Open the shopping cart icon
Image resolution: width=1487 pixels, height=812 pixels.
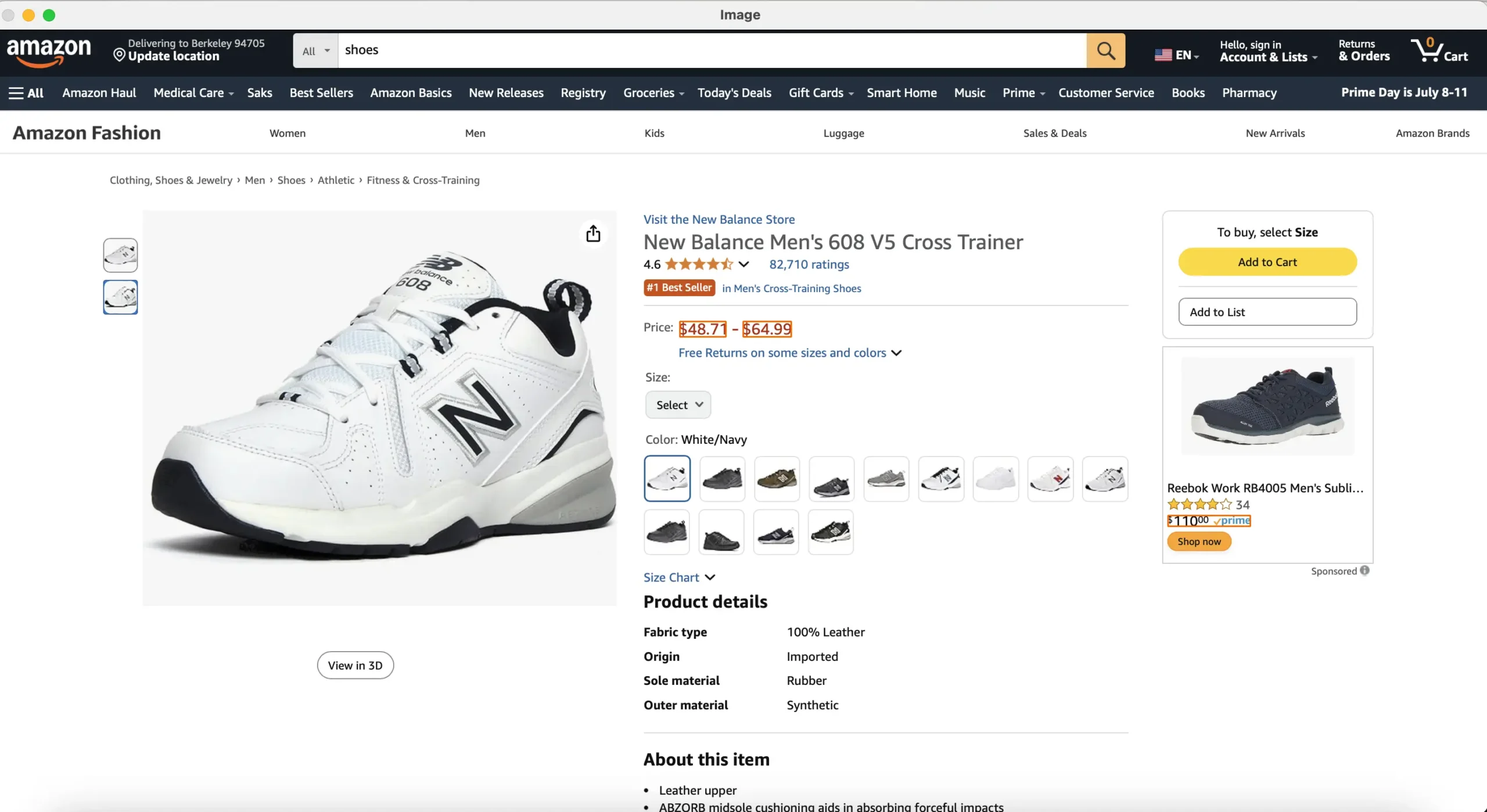click(x=1439, y=51)
